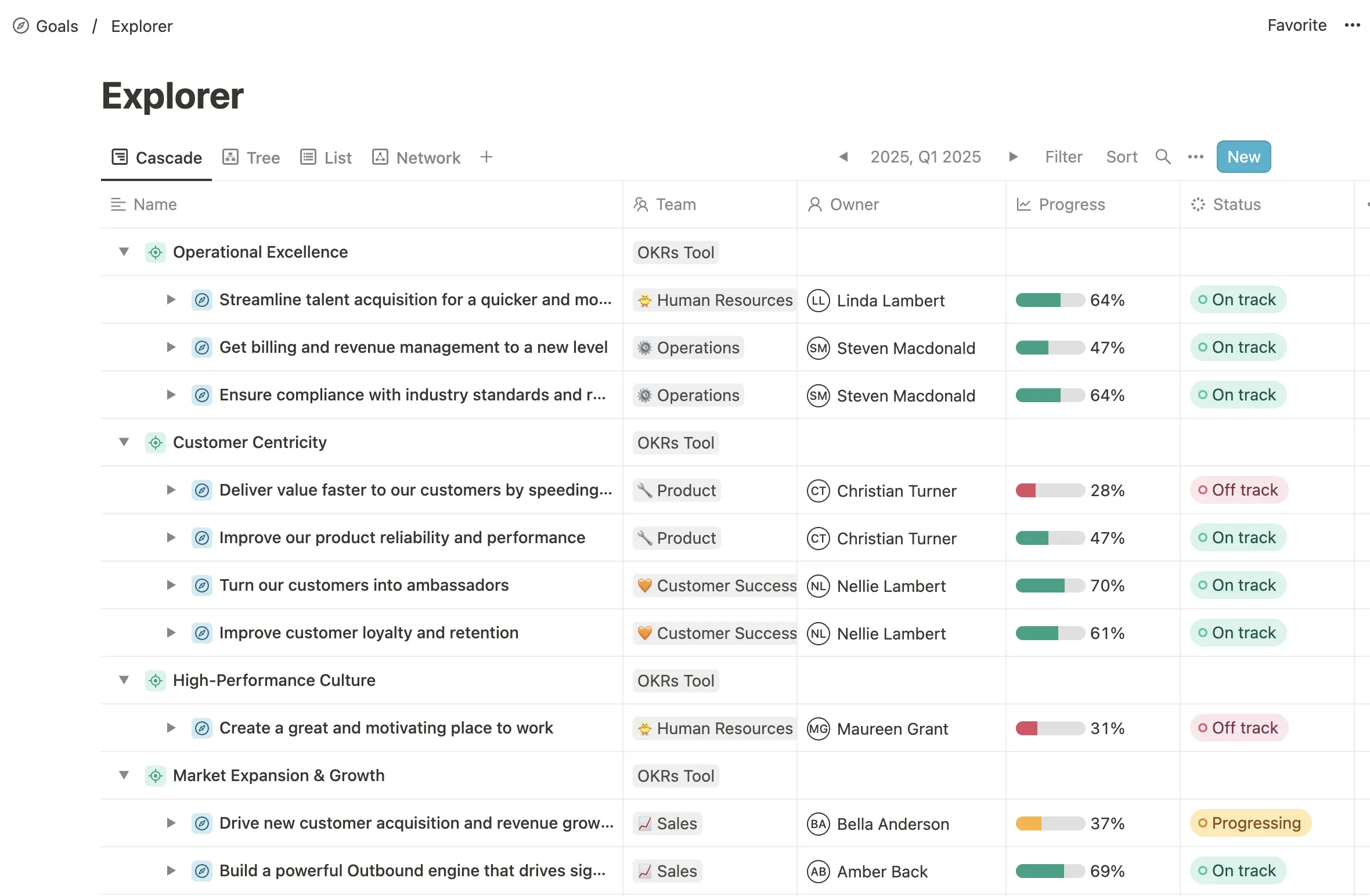
Task: Click the Progressing status badge
Action: click(1250, 823)
